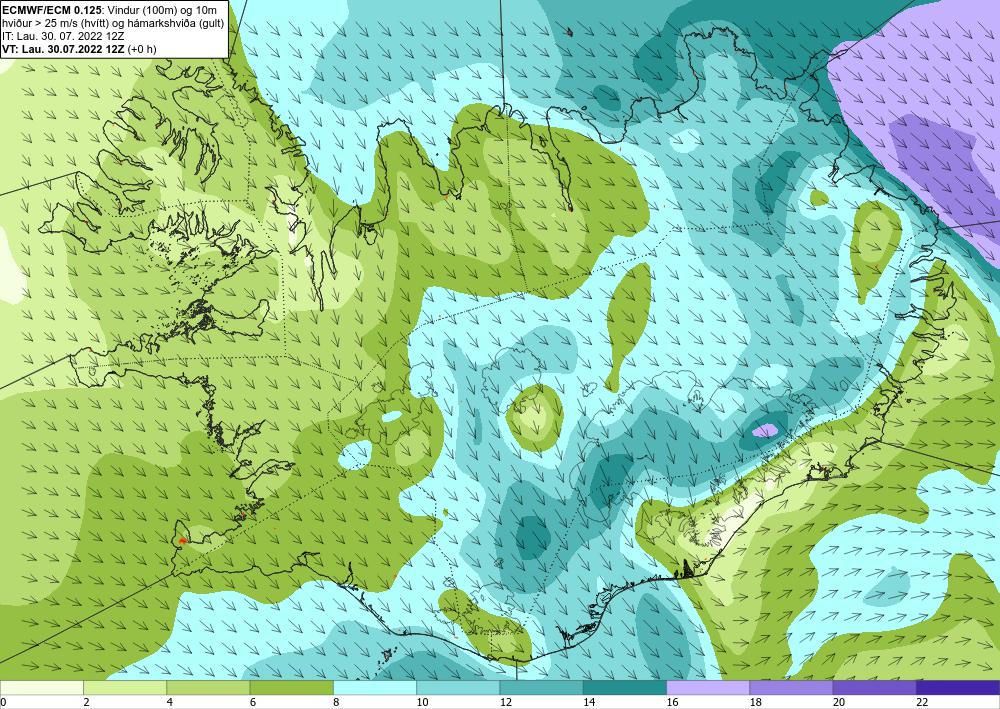Click the light yellow-green 2–4 legend swatch
The image size is (1000, 709).
pos(125,688)
